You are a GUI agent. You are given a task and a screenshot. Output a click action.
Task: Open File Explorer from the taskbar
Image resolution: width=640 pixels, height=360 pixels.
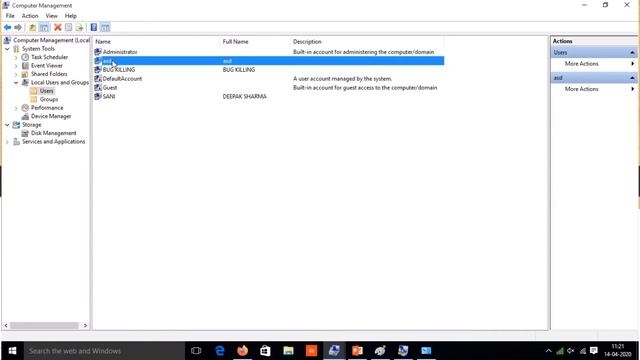[289, 351]
